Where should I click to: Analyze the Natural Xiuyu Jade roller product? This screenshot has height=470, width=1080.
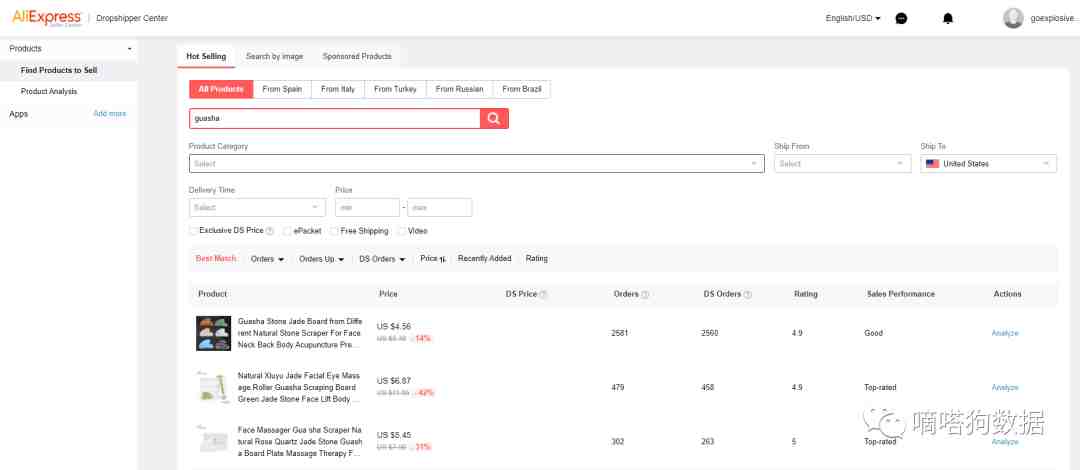point(1005,388)
